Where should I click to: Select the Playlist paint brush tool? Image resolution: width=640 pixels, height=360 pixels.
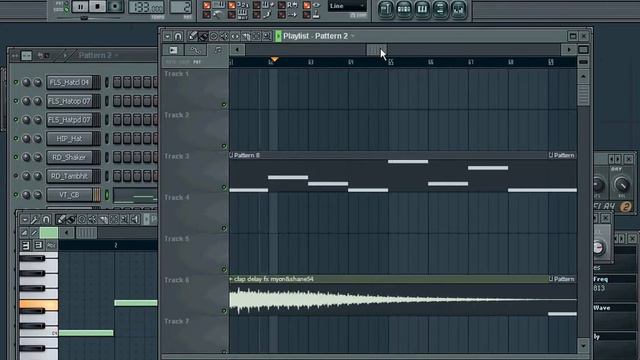click(x=203, y=36)
